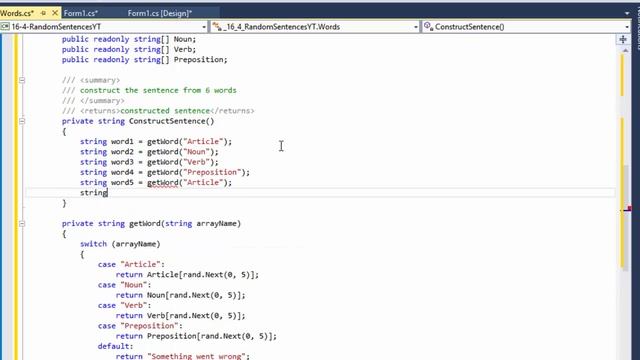Image resolution: width=640 pixels, height=360 pixels.
Task: Collapse the summary comment block
Action: 22,80
